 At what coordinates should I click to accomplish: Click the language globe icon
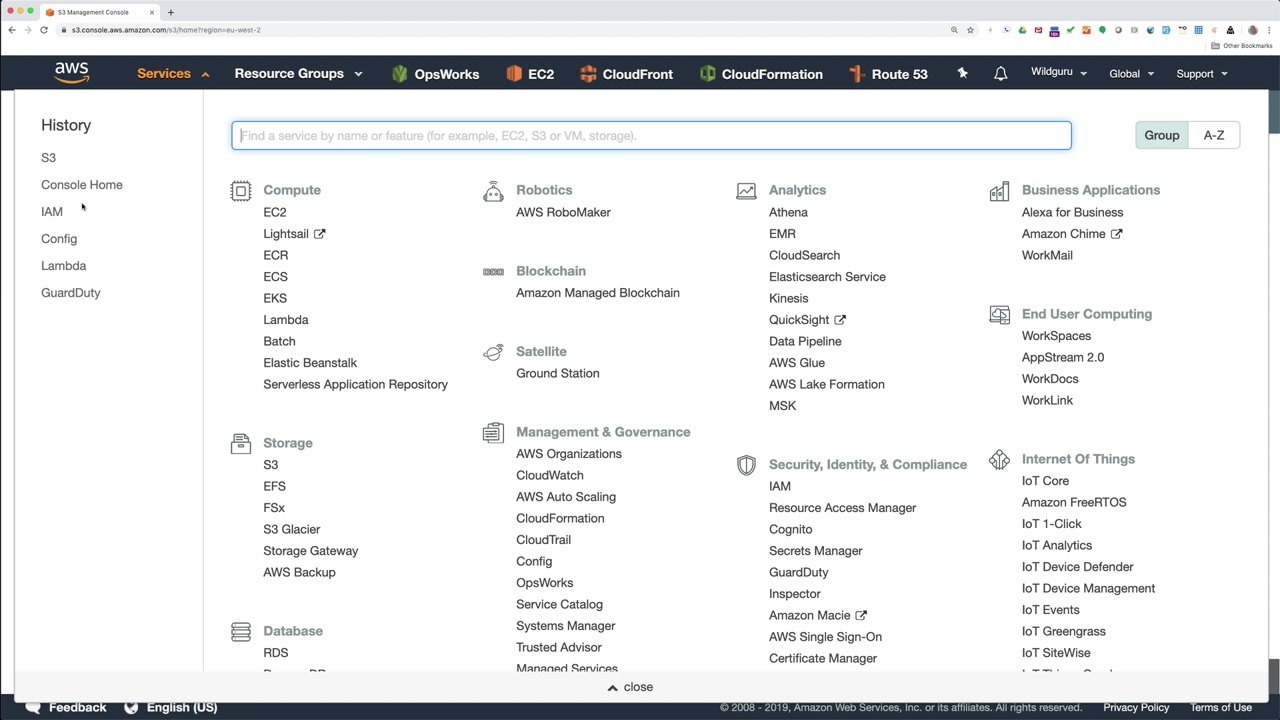[131, 707]
